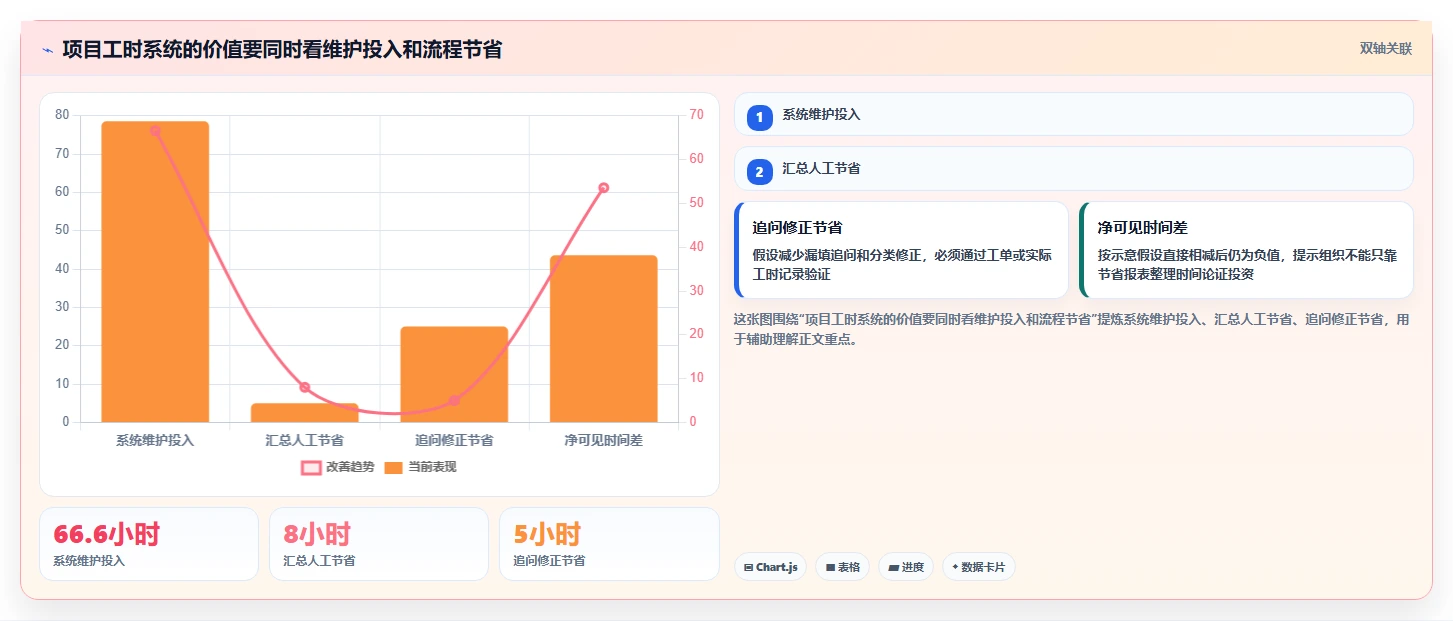Click x-axis label 追问修正节省
The height and width of the screenshot is (621, 1453).
454,440
